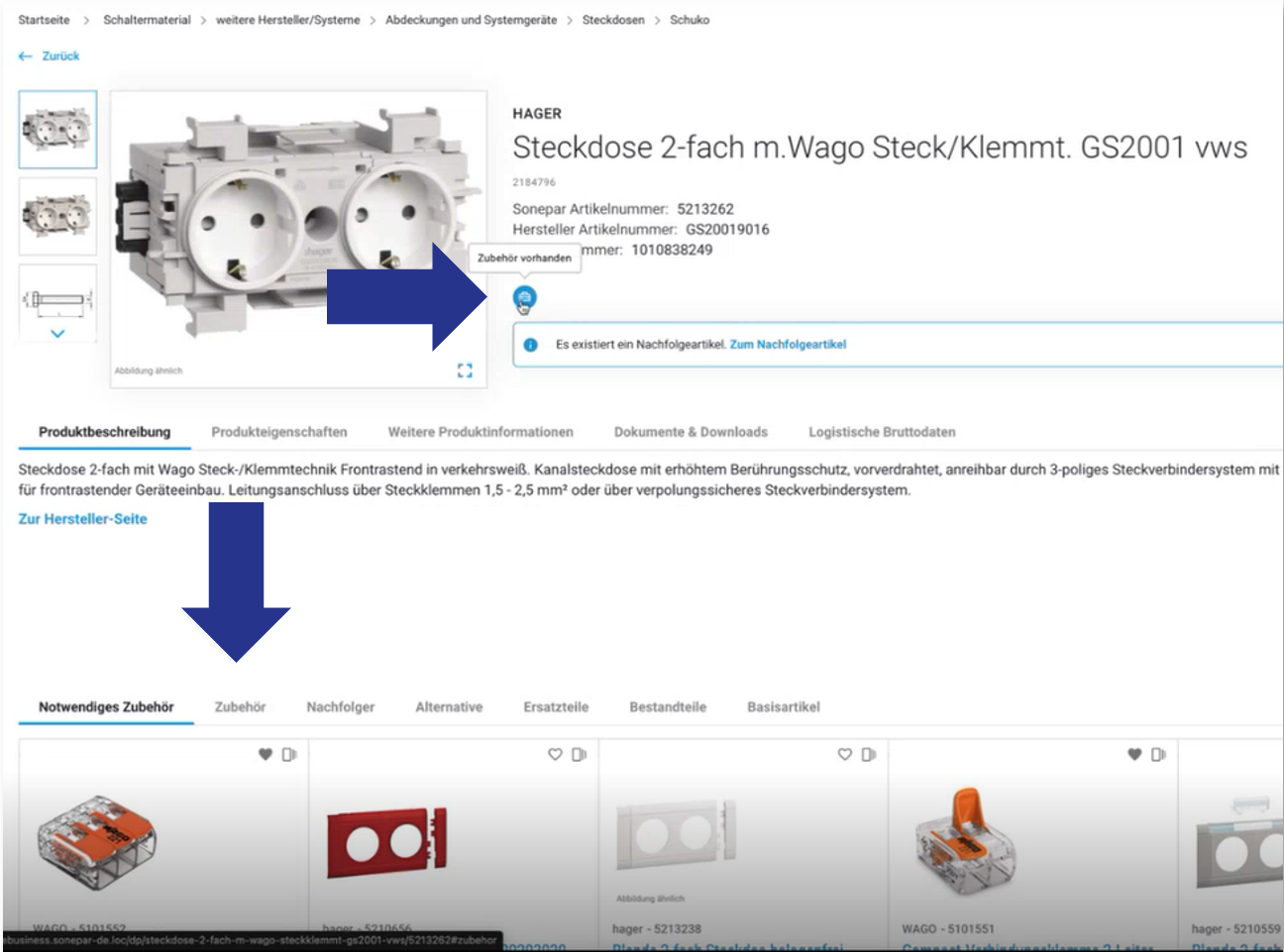This screenshot has width=1284, height=952.
Task: Compare icon on hager 5210656 card
Action: (580, 754)
